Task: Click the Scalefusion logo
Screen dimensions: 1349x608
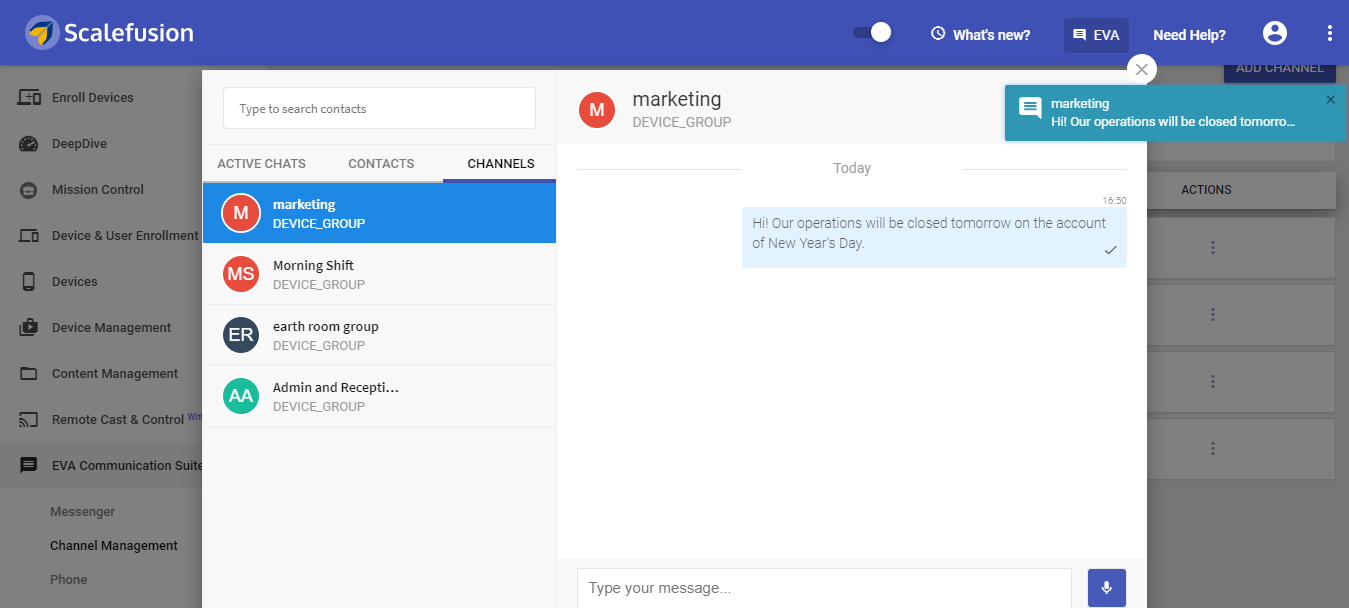Action: 109,33
